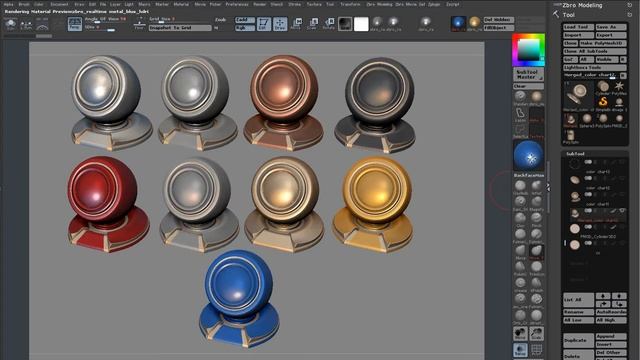The image size is (640, 360).
Task: Open the blue metal material sphere
Action: pyautogui.click(x=529, y=156)
